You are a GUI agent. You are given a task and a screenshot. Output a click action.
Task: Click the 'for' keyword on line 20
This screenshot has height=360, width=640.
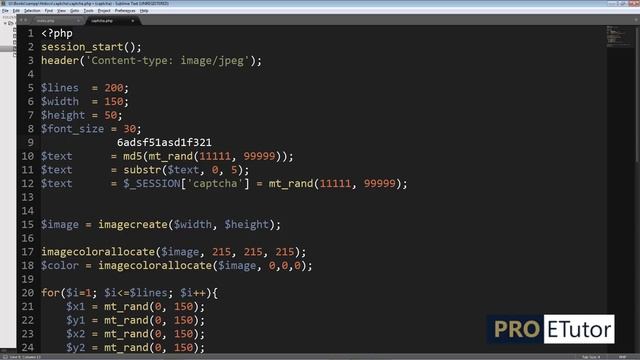point(50,293)
